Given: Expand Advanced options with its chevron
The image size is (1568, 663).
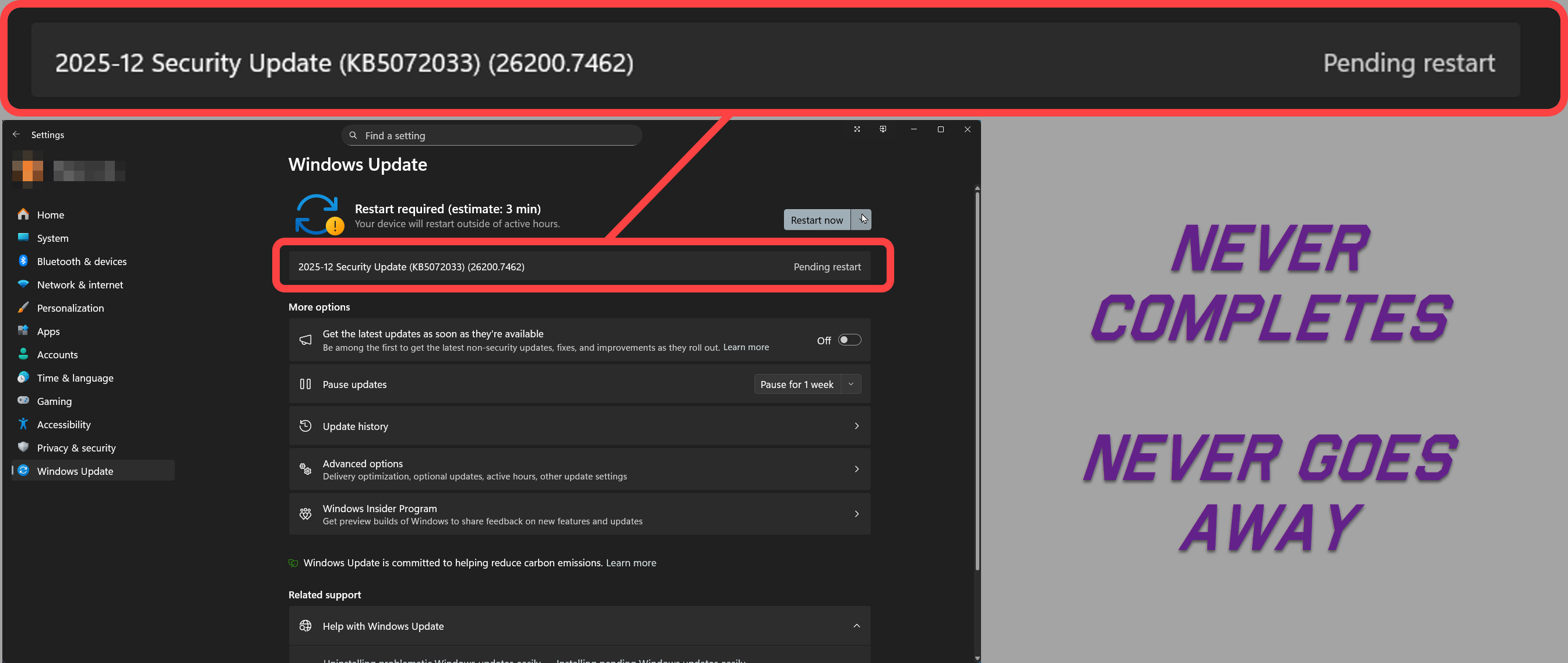Looking at the screenshot, I should coord(856,469).
